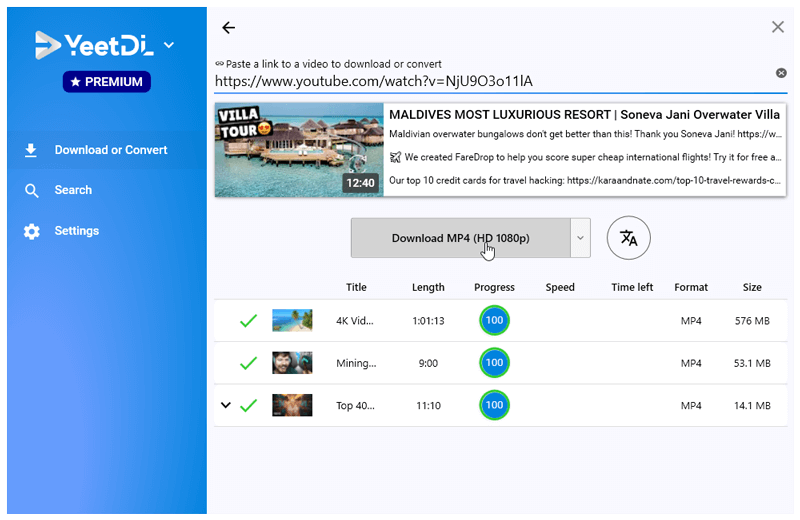
Task: Expand the Top 40 row chevron
Action: pos(226,405)
